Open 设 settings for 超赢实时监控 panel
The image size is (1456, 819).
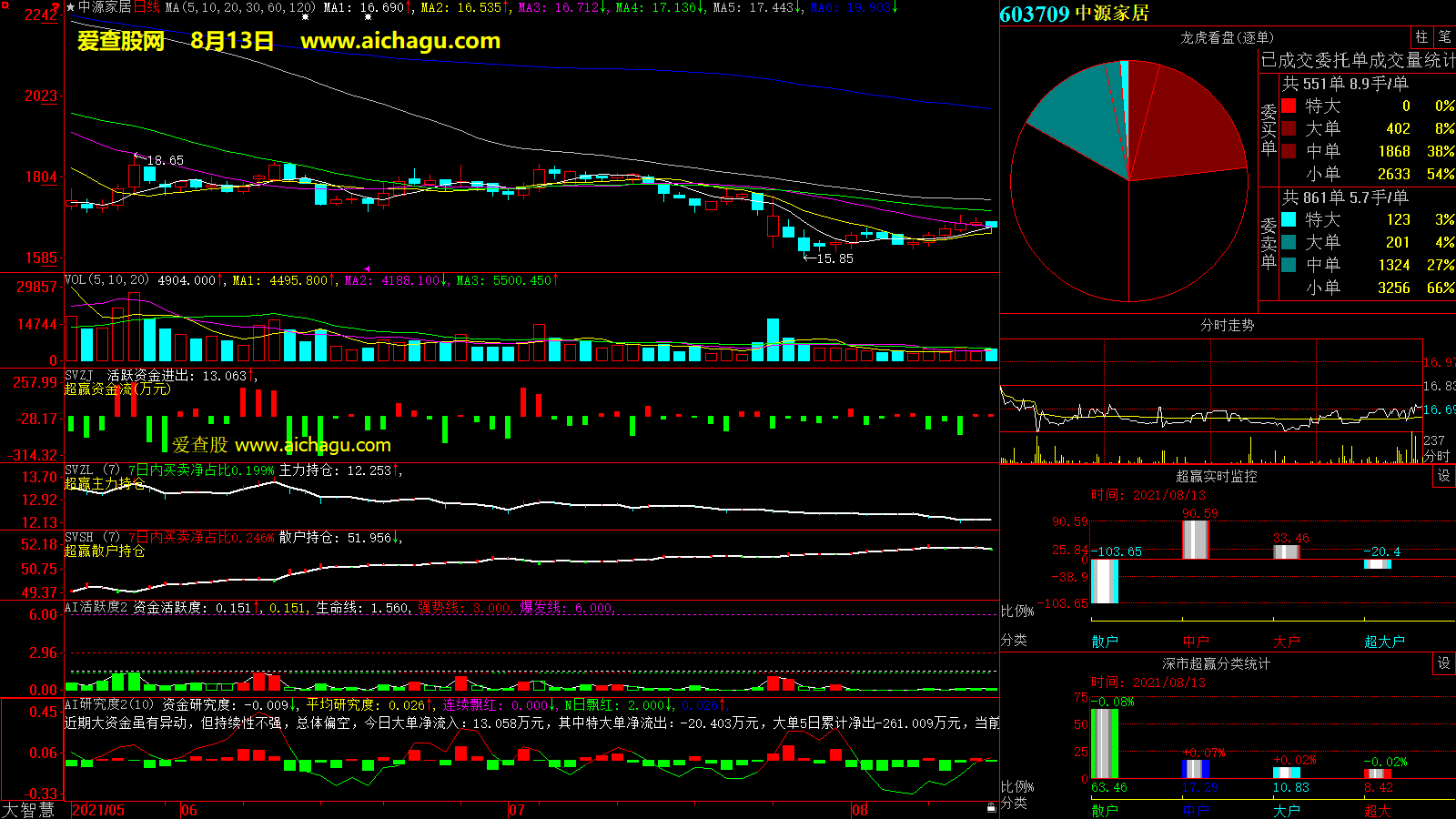(1444, 476)
